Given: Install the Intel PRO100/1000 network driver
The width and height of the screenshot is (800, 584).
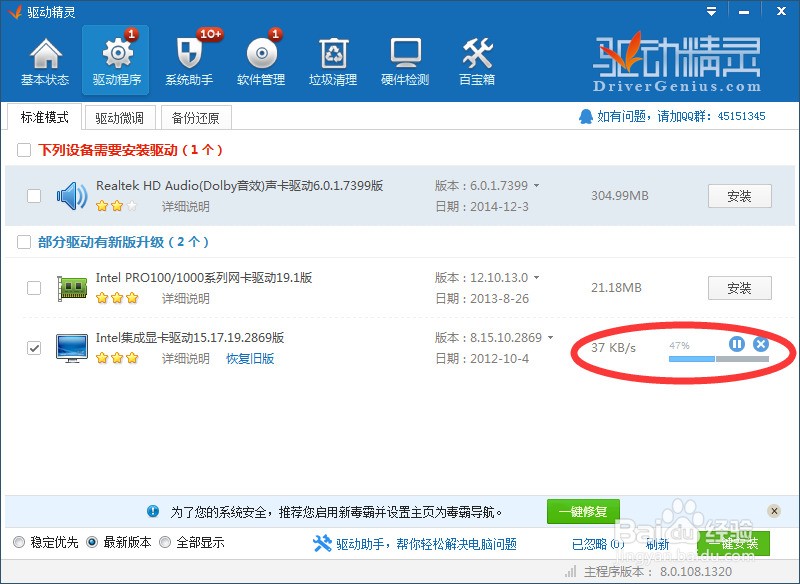Looking at the screenshot, I should [739, 289].
